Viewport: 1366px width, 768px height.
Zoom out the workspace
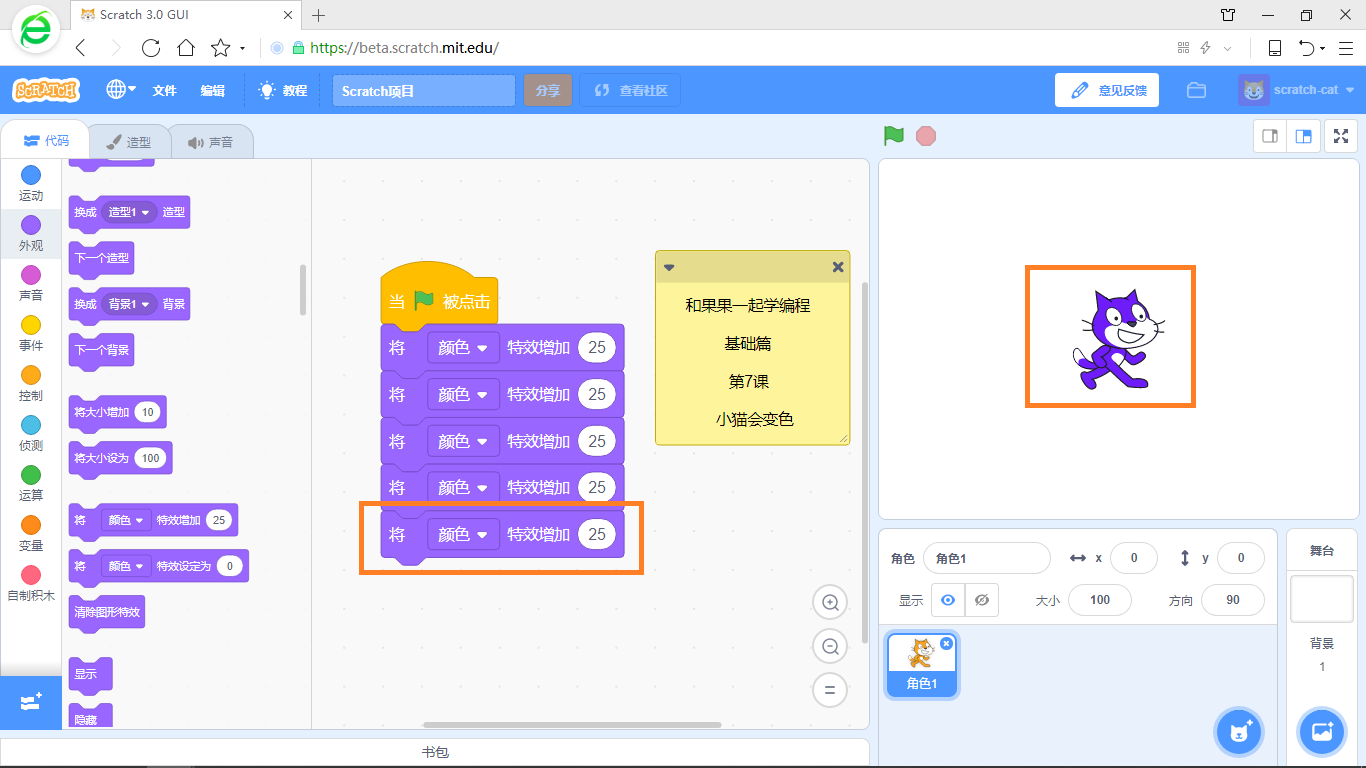829,647
